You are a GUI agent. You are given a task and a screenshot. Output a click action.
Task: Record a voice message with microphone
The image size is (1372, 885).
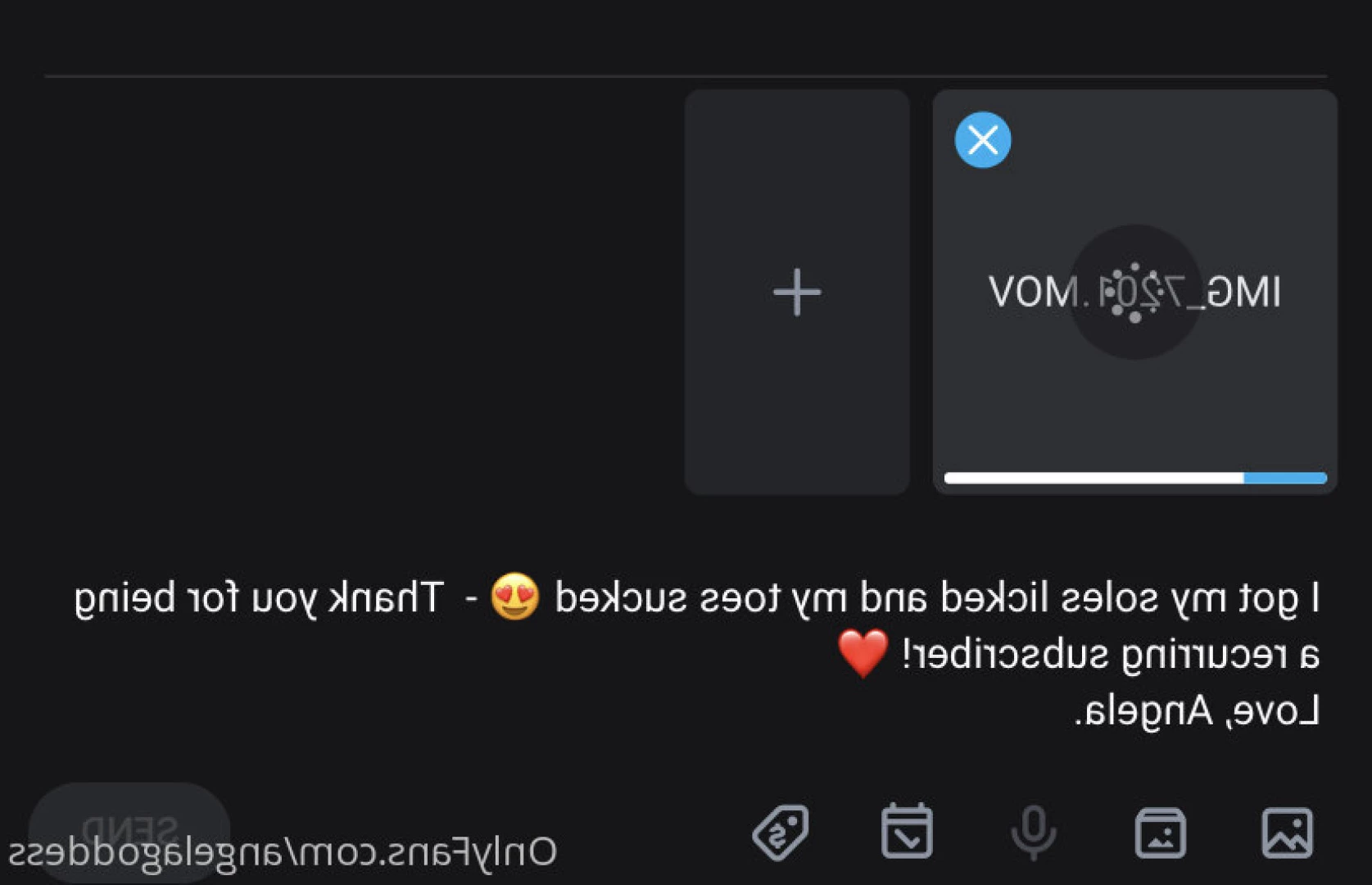click(1034, 833)
